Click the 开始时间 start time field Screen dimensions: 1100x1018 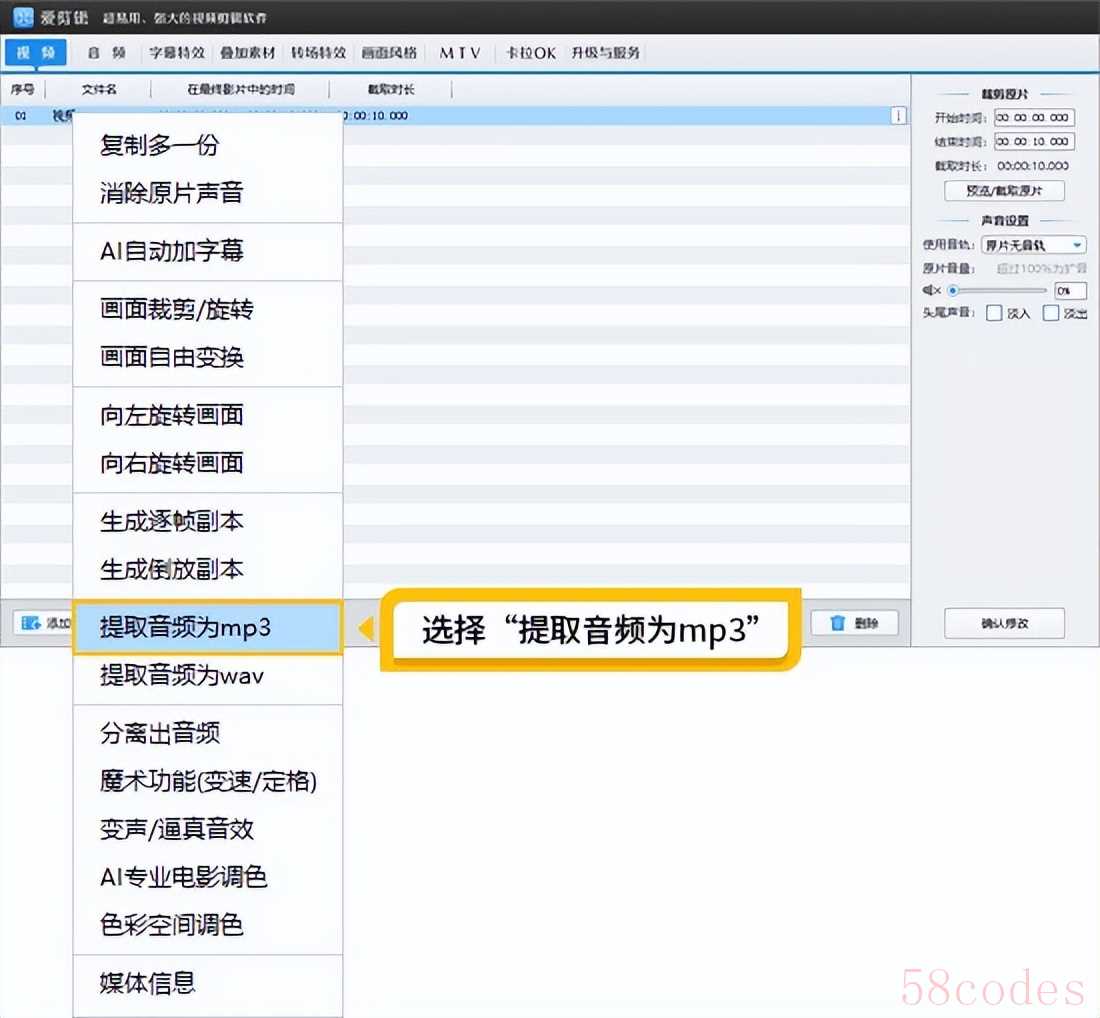click(x=1033, y=118)
